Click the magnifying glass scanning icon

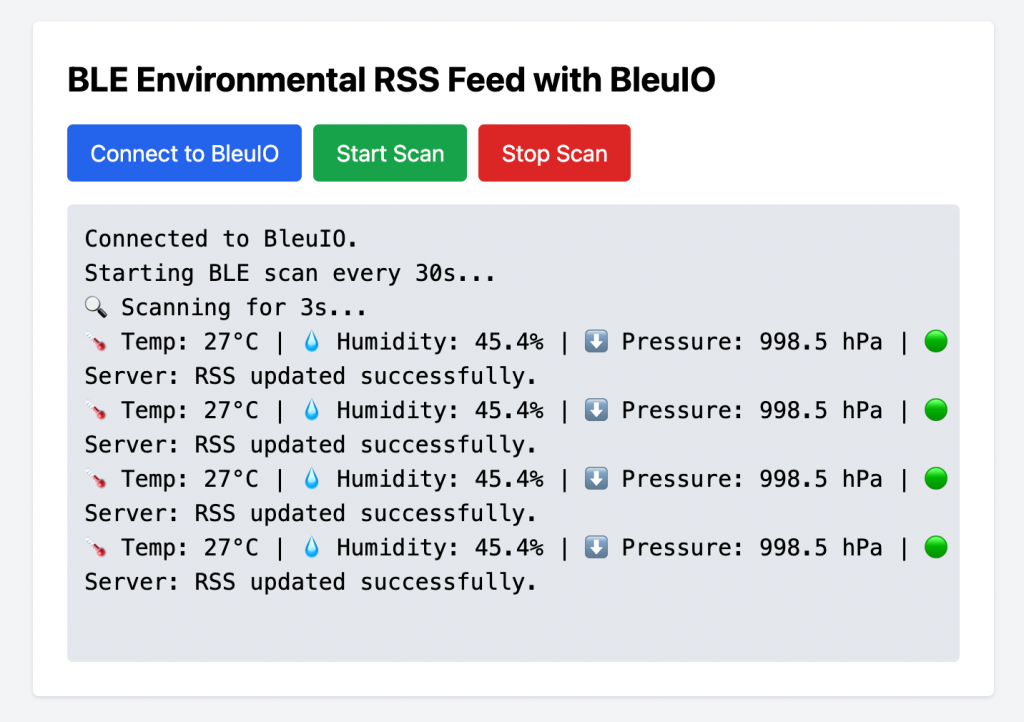click(96, 307)
